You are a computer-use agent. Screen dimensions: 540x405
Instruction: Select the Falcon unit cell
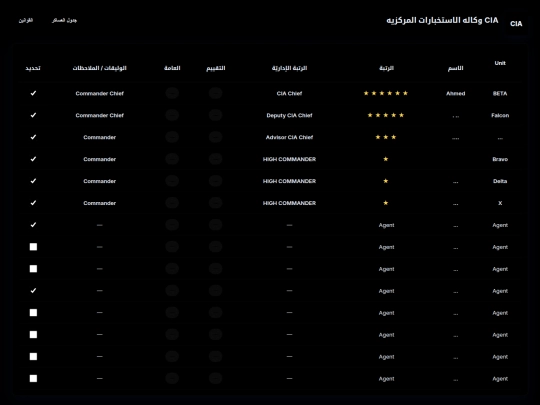tap(500, 115)
